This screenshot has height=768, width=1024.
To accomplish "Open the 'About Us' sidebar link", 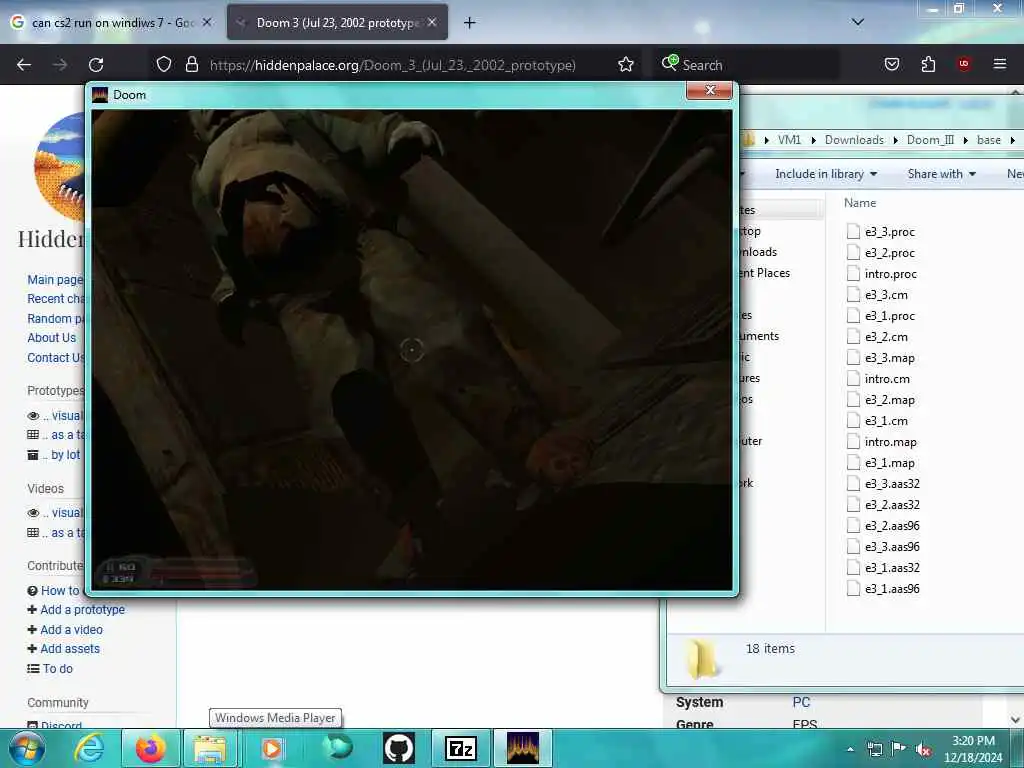I will 52,338.
